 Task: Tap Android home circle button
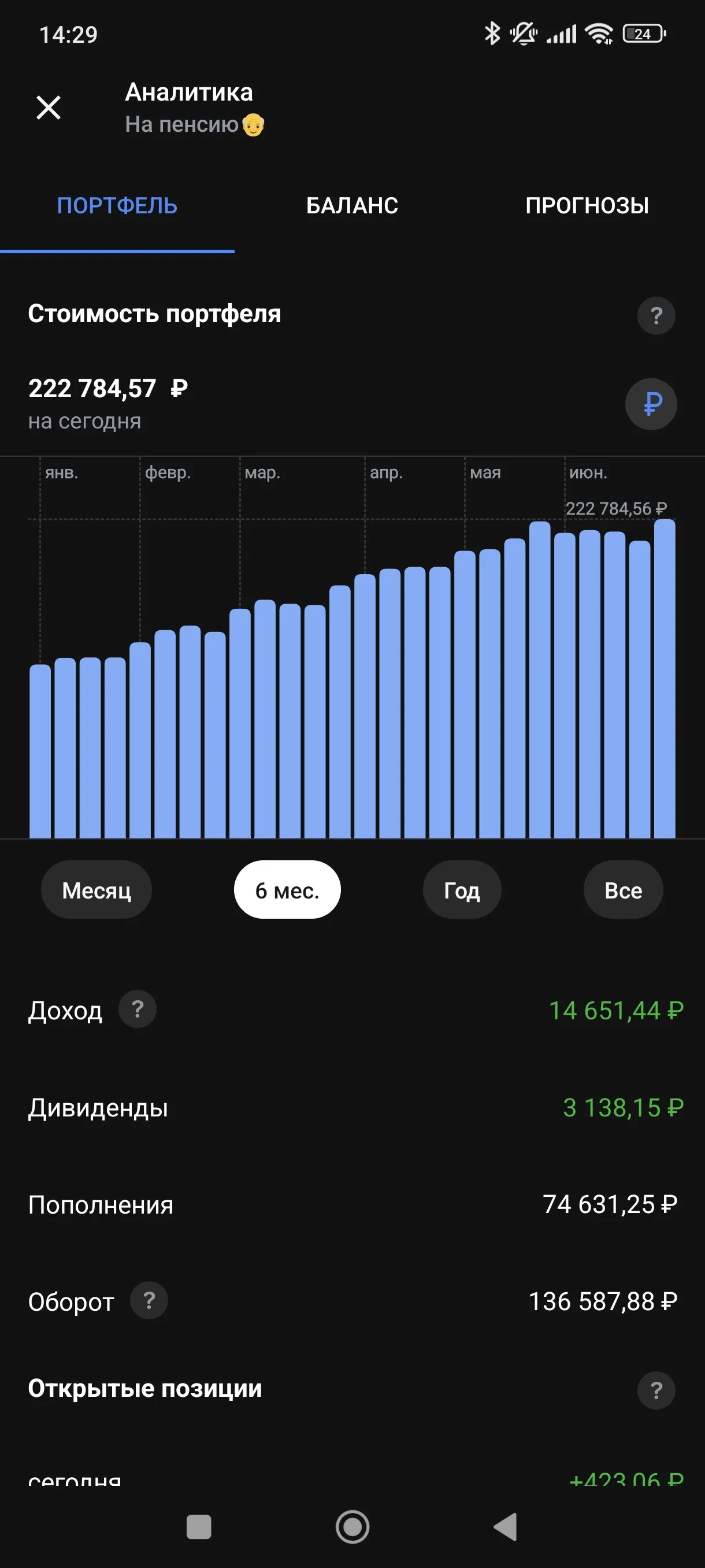353,1526
